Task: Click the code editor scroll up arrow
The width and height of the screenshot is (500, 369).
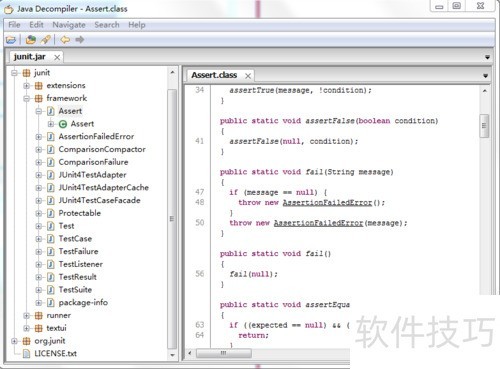Action: (x=484, y=90)
